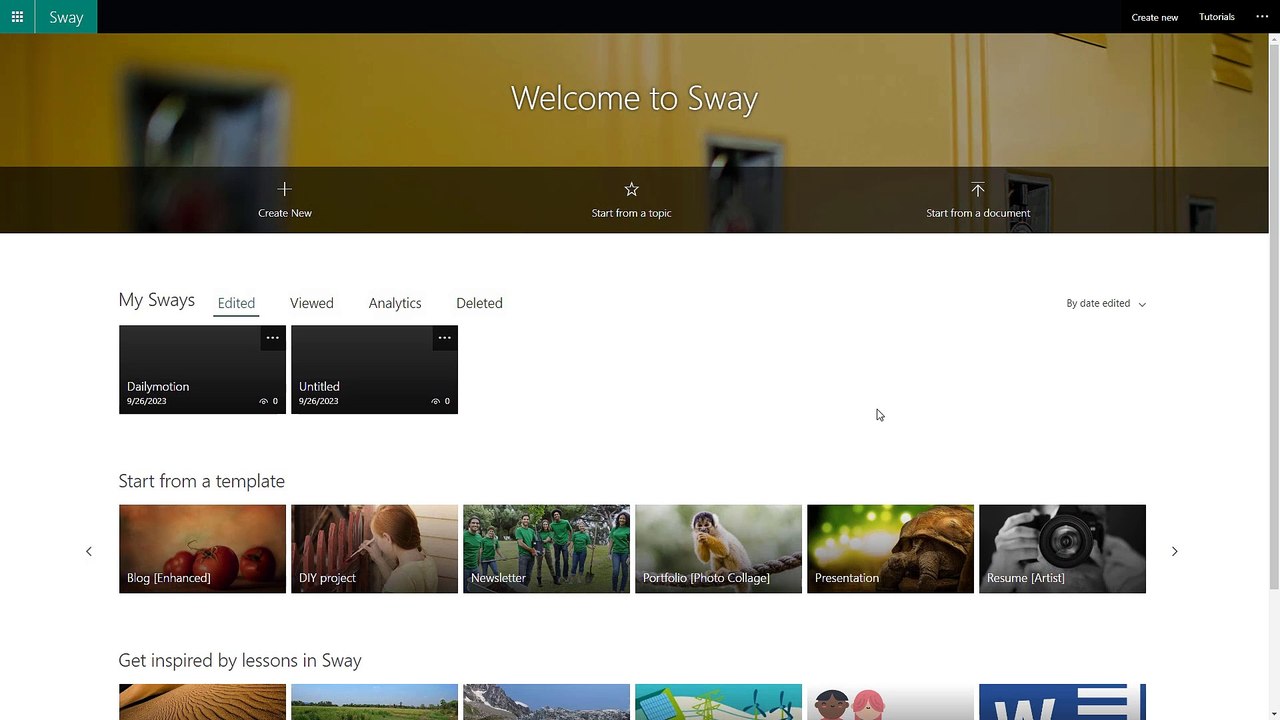Open the top bar more options ellipsis
This screenshot has width=1280, height=720.
(1262, 17)
